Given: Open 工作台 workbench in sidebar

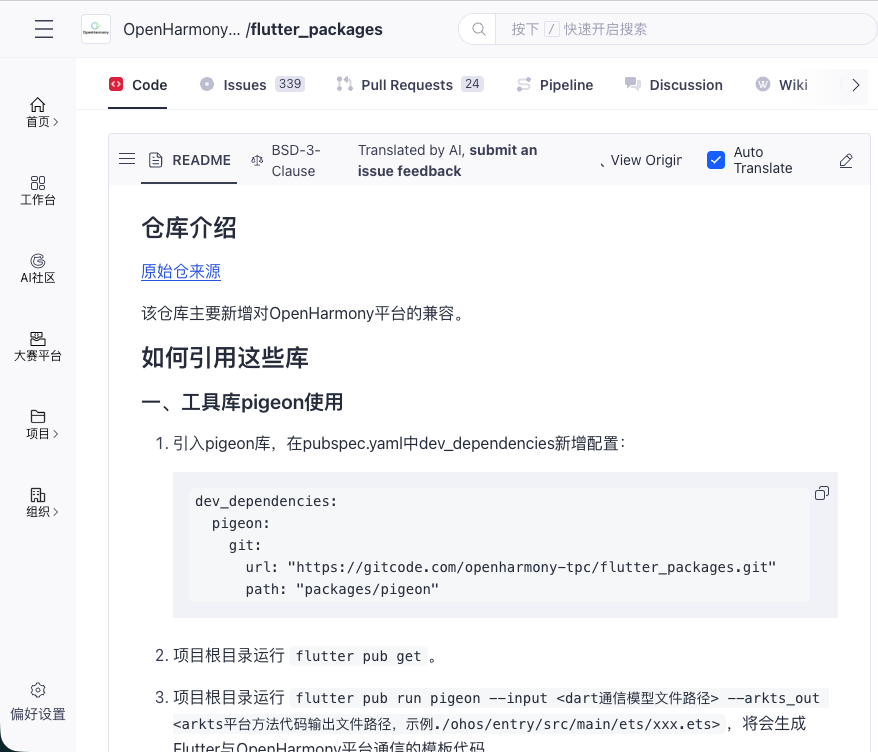Looking at the screenshot, I should pos(38,191).
